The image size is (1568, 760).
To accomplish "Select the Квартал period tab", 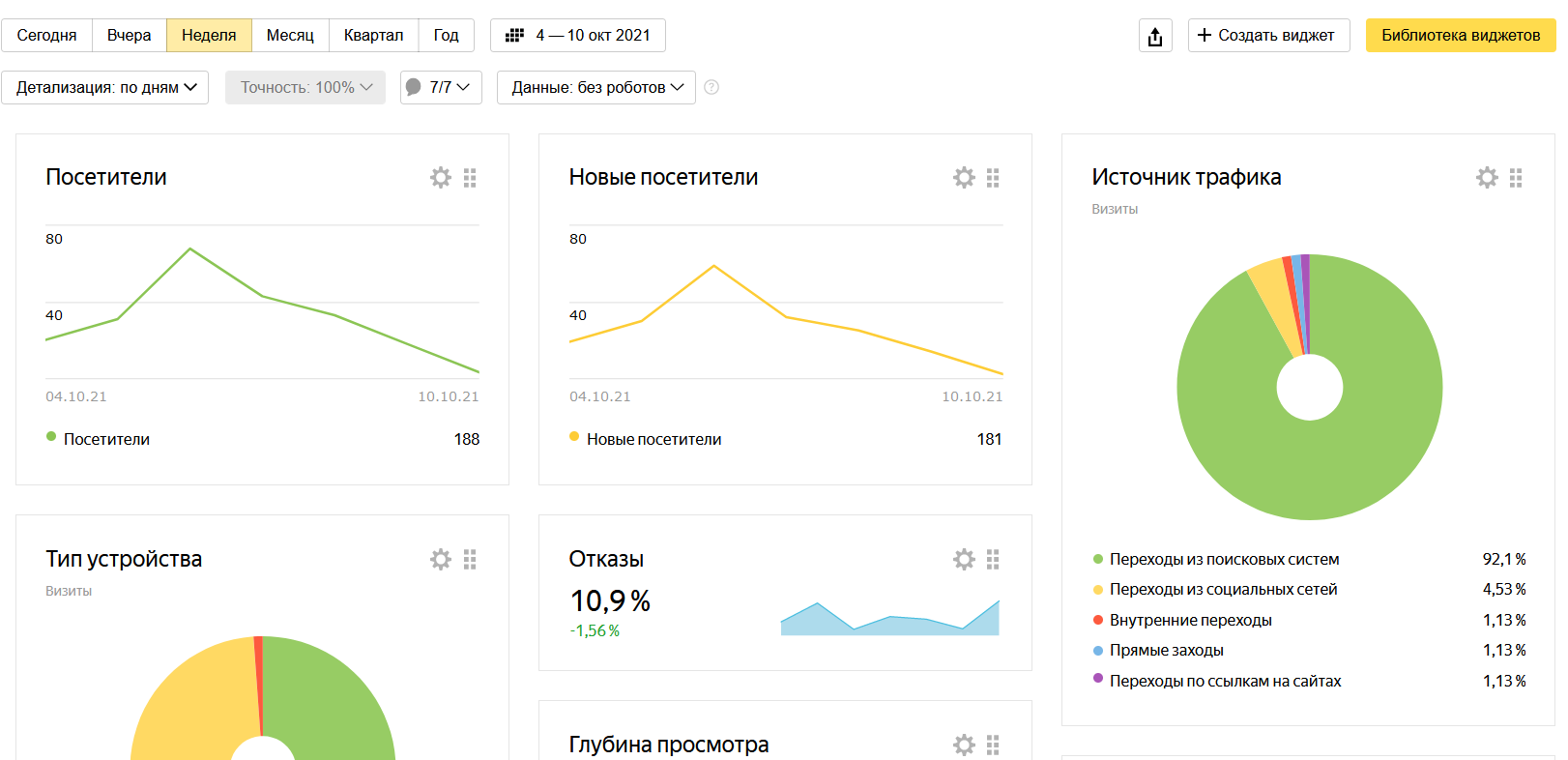I will (373, 36).
